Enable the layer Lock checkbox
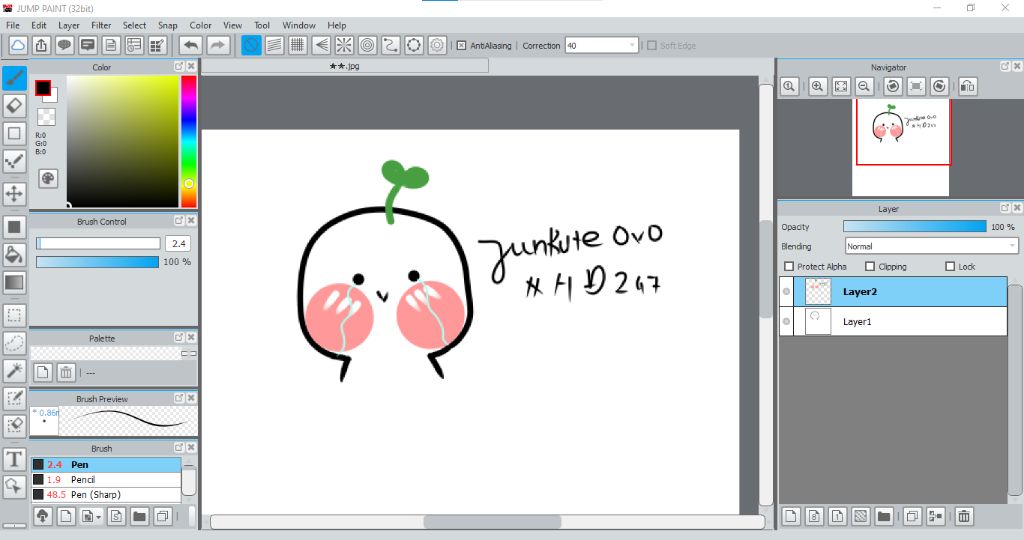The height and width of the screenshot is (540, 1024). tap(950, 266)
